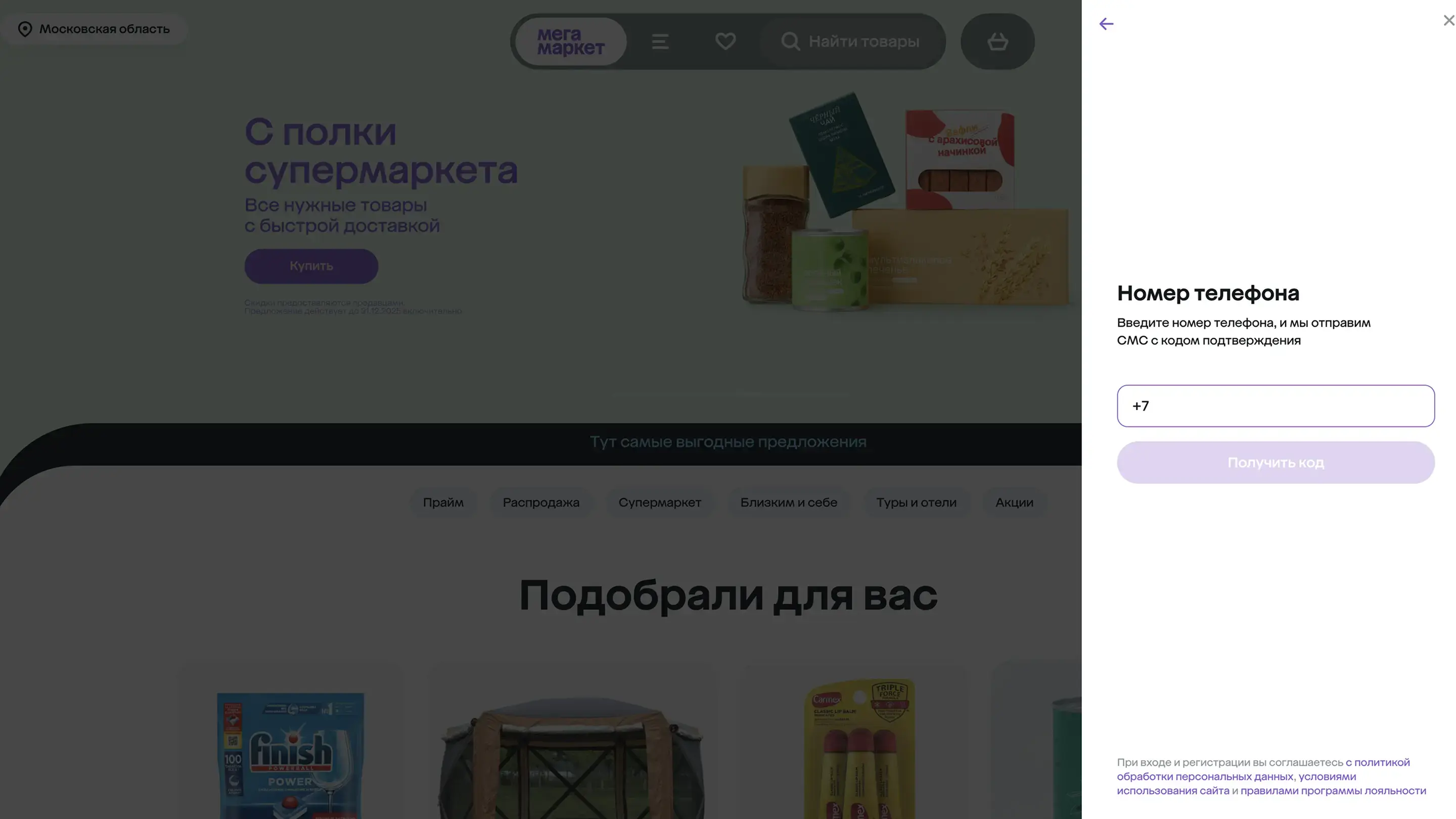Open favorites via the heart icon
Screen dimensions: 1456x819
click(x=725, y=41)
